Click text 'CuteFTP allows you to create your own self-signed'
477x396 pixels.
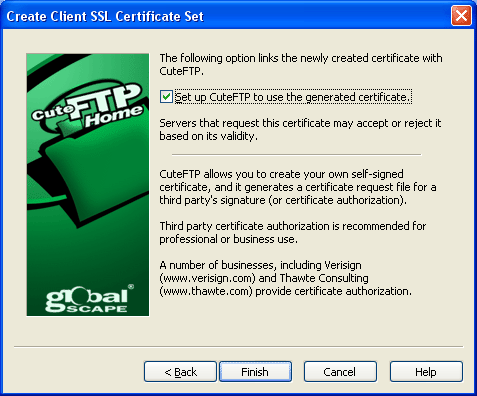click(281, 174)
